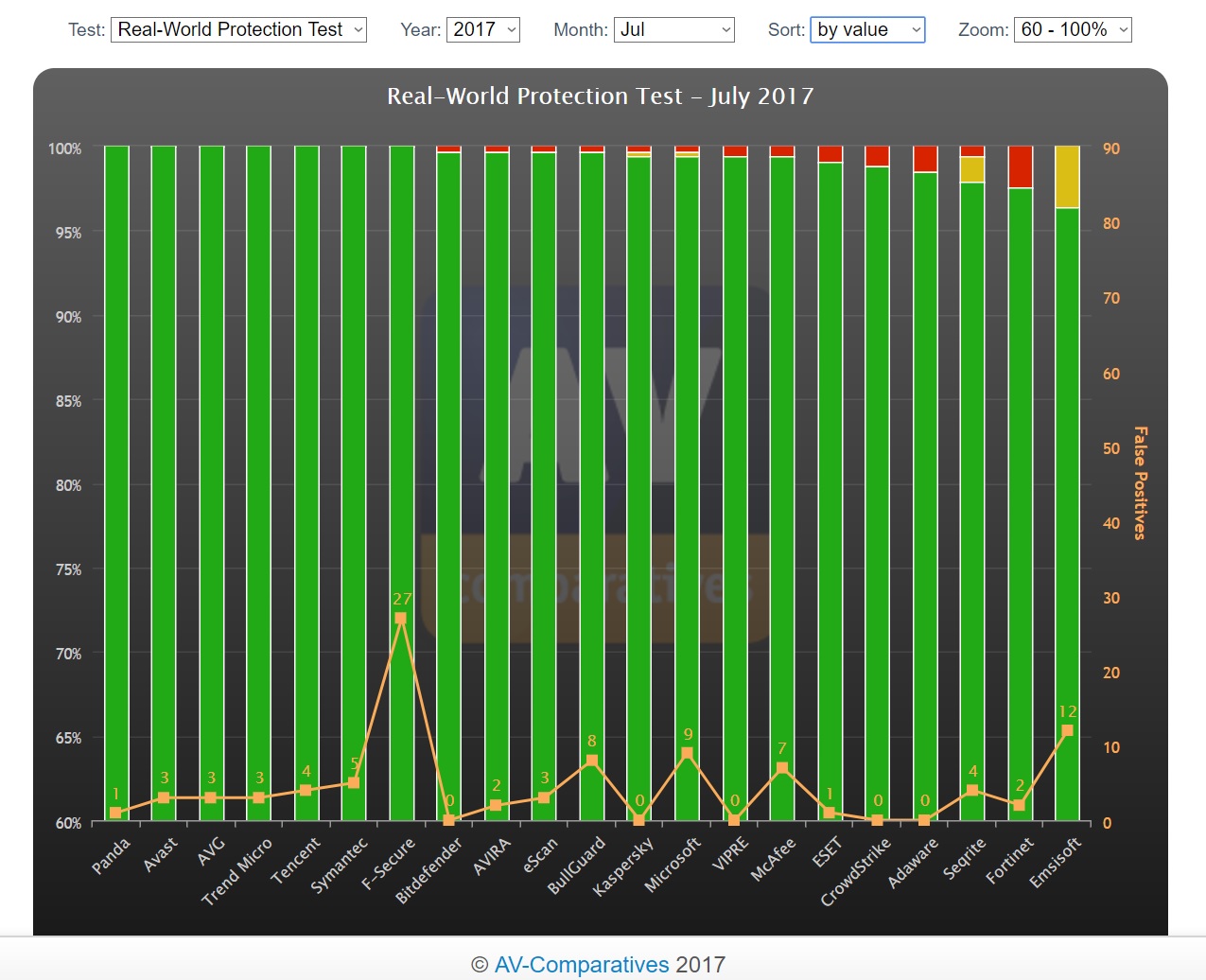Click the CrowdStrike protection bar

[878, 493]
